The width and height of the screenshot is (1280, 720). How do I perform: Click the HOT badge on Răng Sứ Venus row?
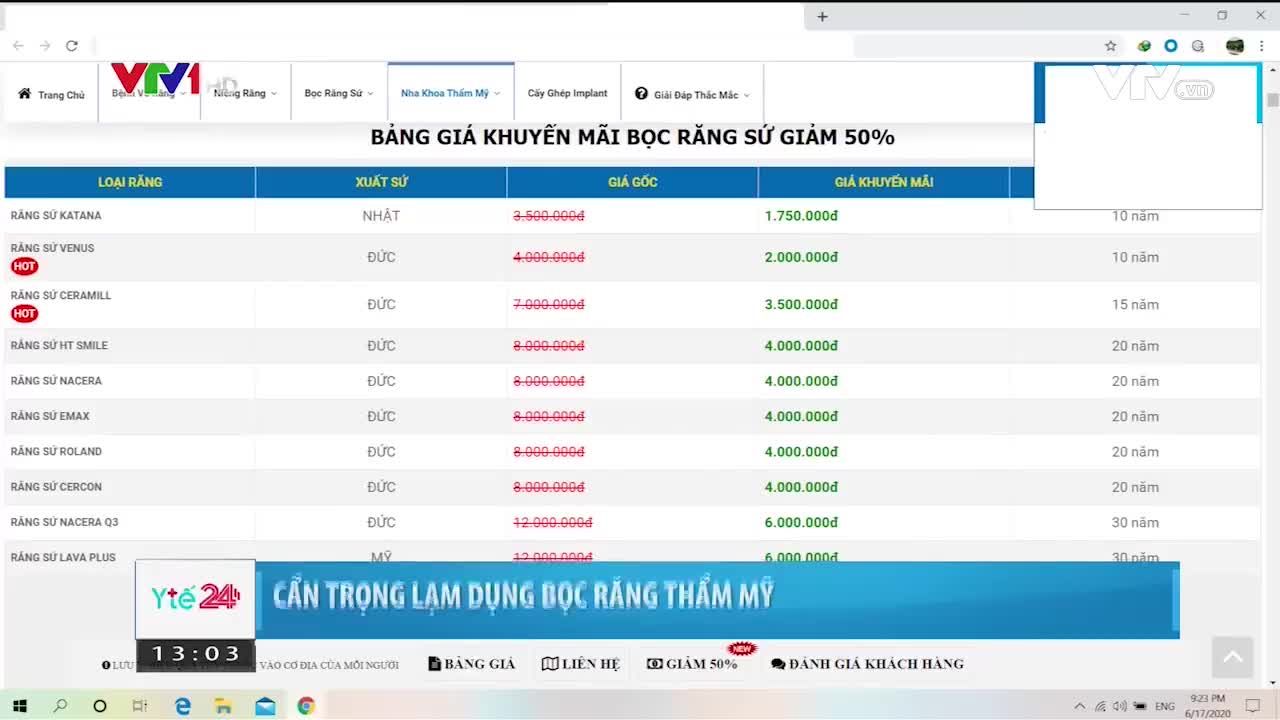(x=24, y=266)
